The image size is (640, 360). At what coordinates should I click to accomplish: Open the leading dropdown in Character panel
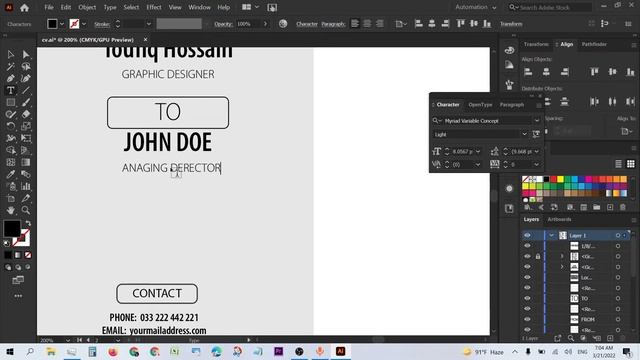[537, 151]
